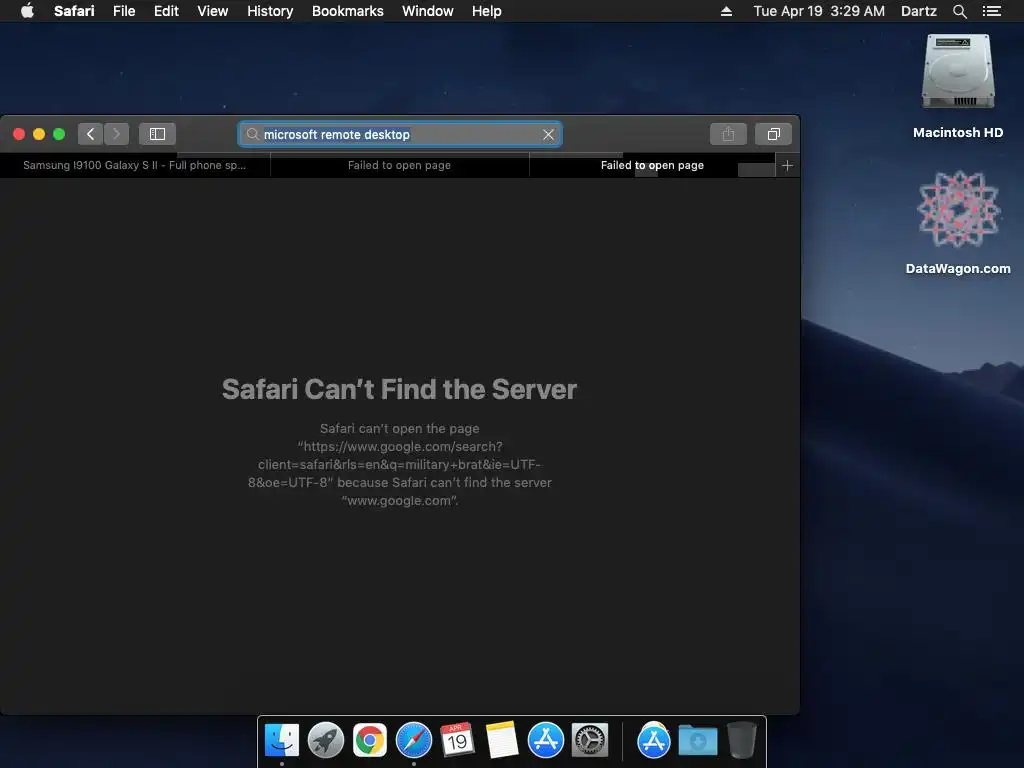Click the Safari compass in the Dock
Image resolution: width=1024 pixels, height=768 pixels.
414,741
